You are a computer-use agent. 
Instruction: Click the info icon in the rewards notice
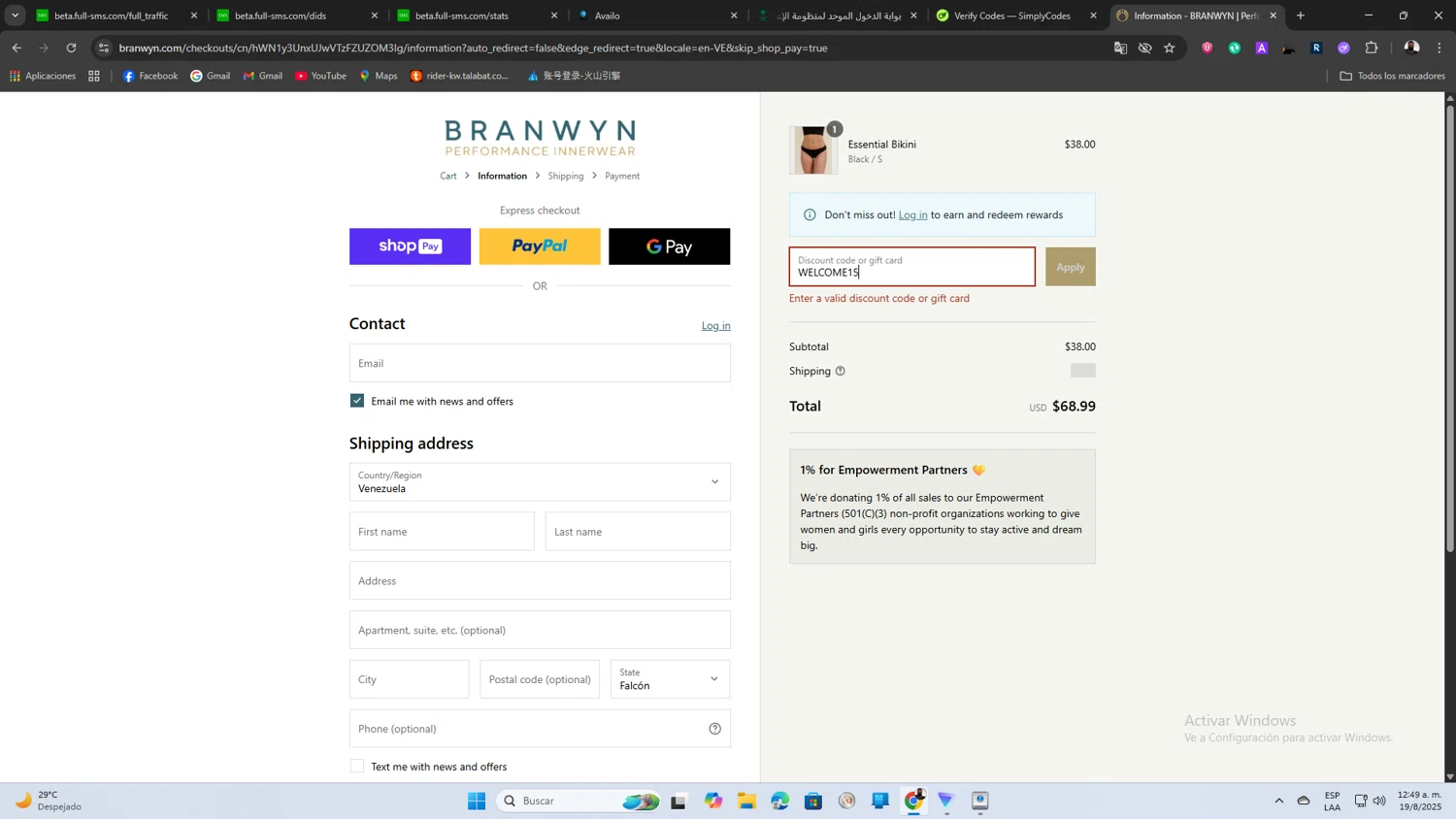810,215
